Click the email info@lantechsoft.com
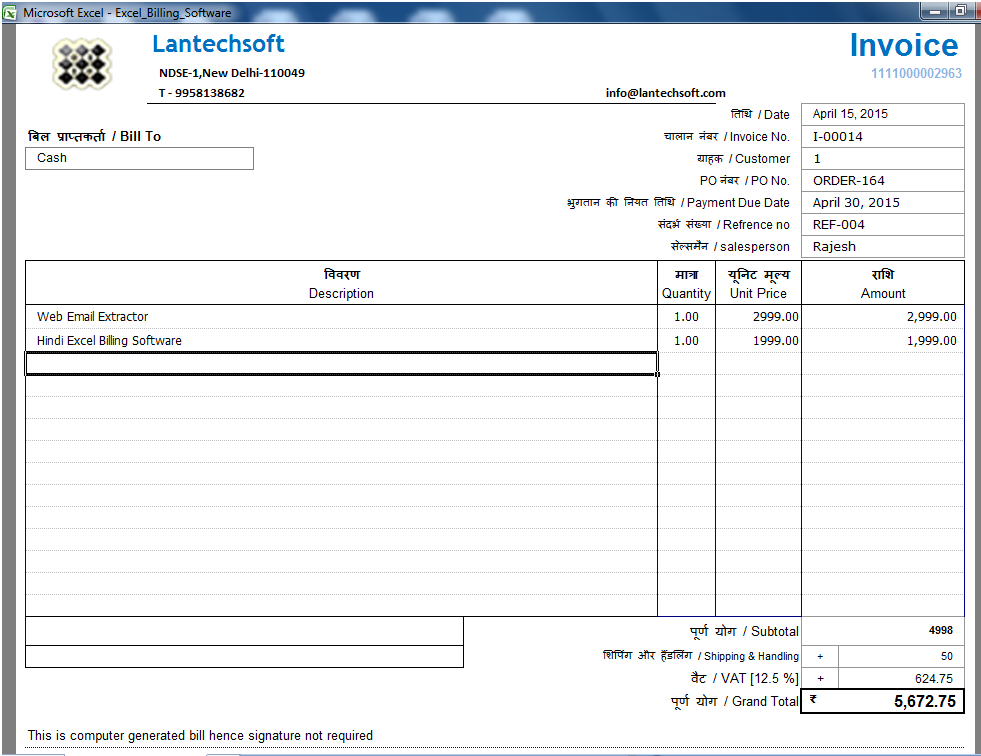Image resolution: width=981 pixels, height=756 pixels. click(x=666, y=93)
